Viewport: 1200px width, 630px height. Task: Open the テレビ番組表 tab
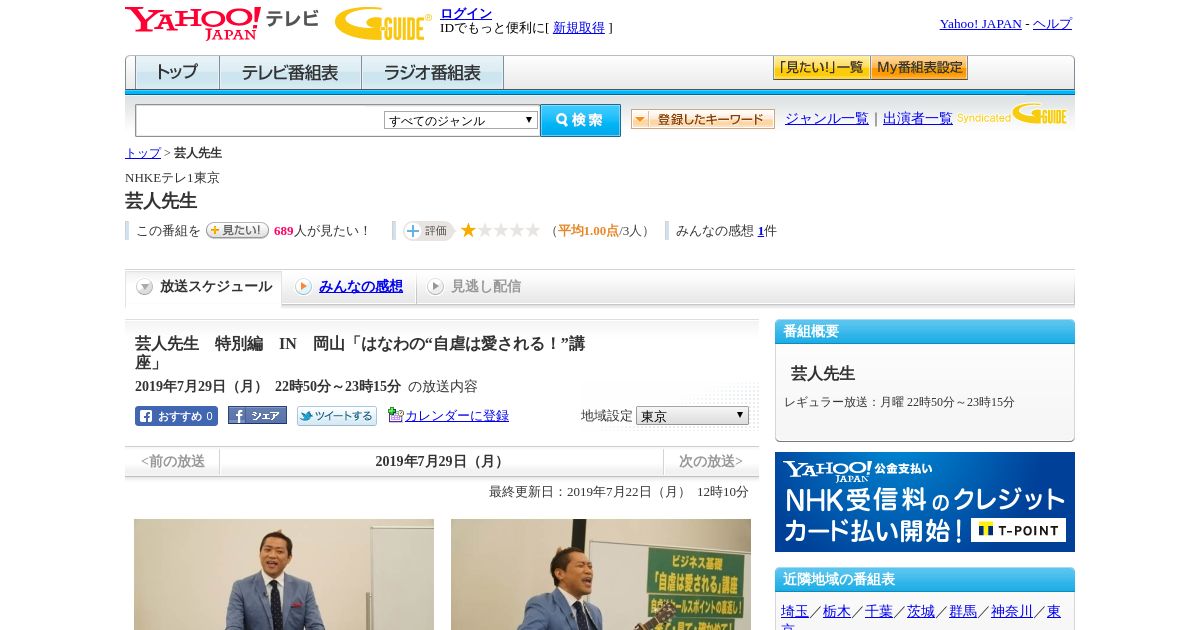290,73
